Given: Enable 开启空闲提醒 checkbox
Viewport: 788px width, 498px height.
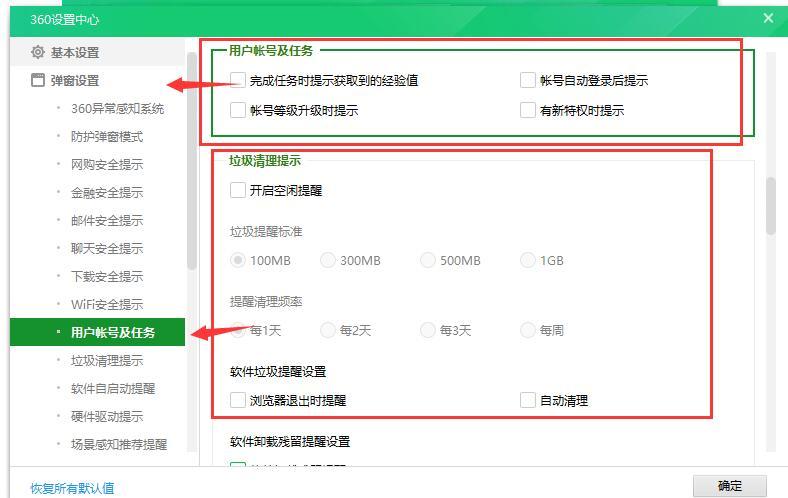Looking at the screenshot, I should point(238,190).
